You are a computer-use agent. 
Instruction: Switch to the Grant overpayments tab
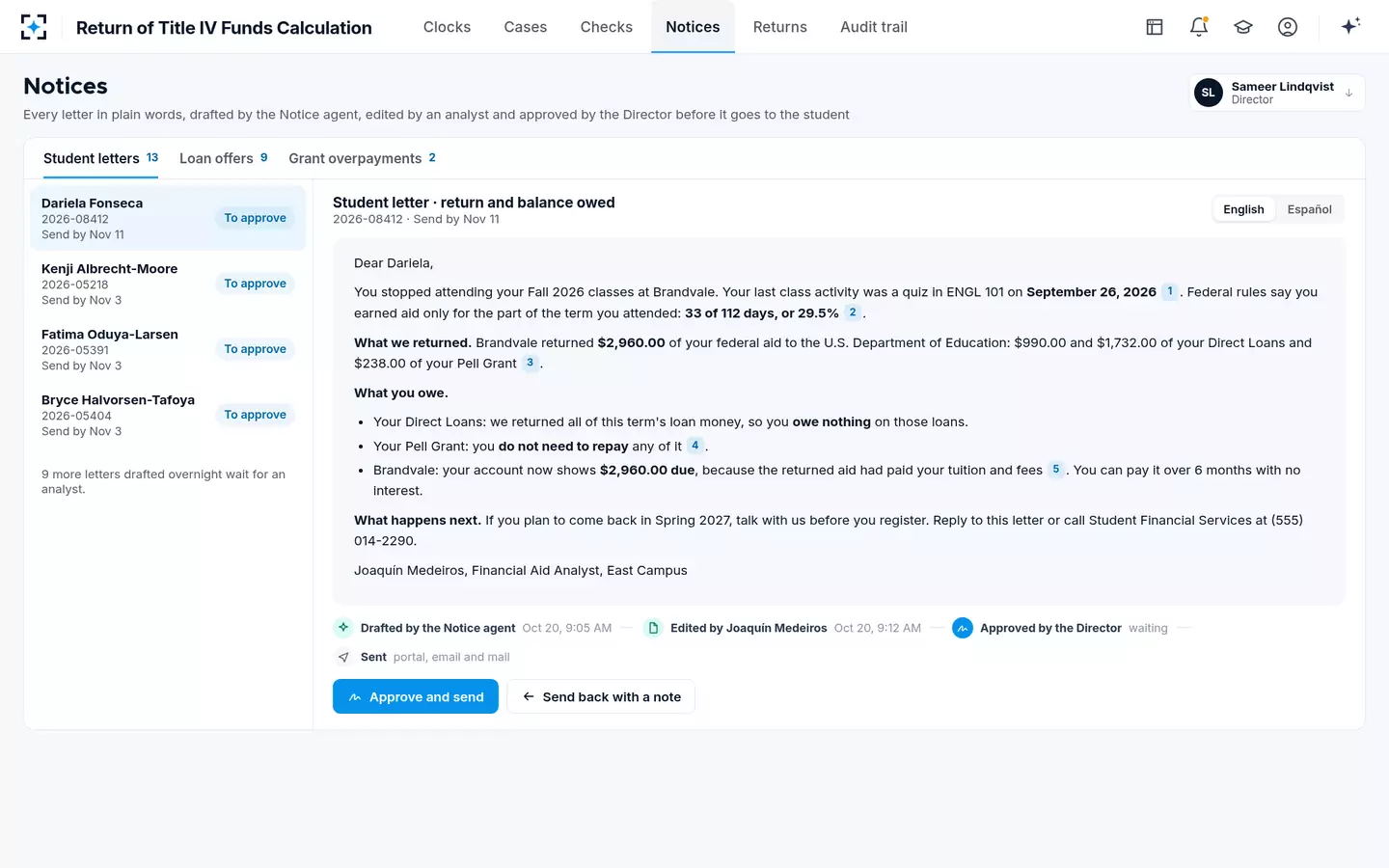(362, 158)
